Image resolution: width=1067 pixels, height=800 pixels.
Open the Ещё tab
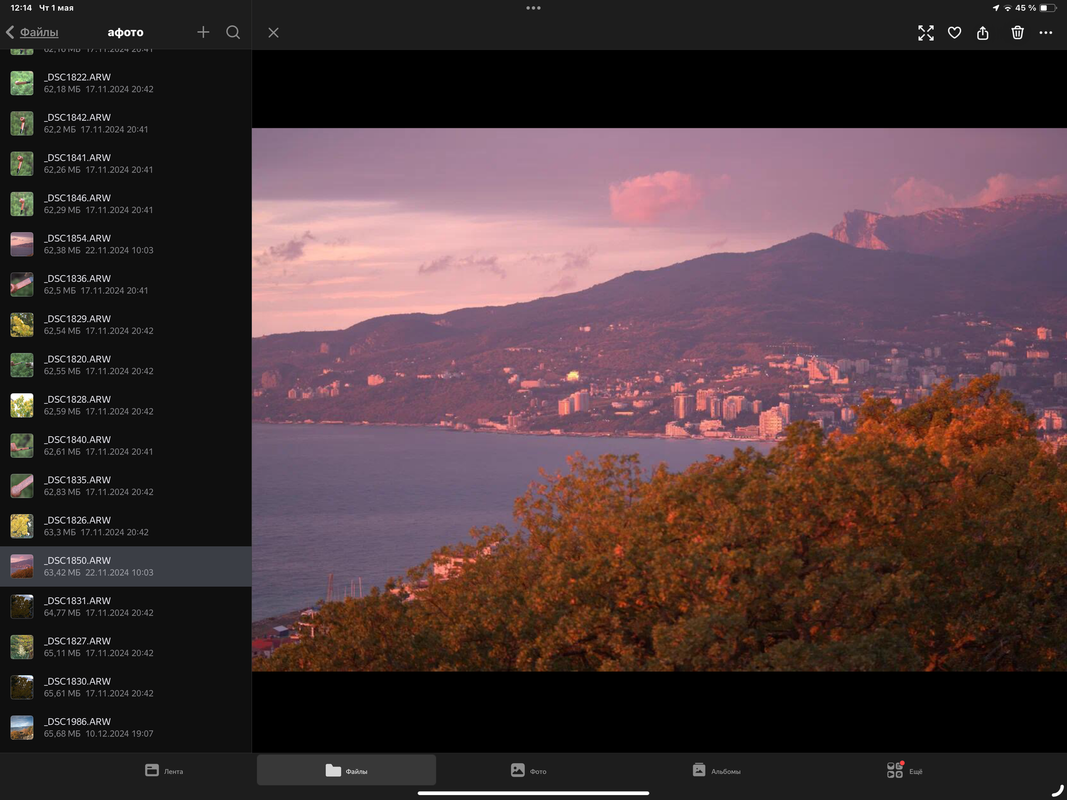(x=904, y=769)
